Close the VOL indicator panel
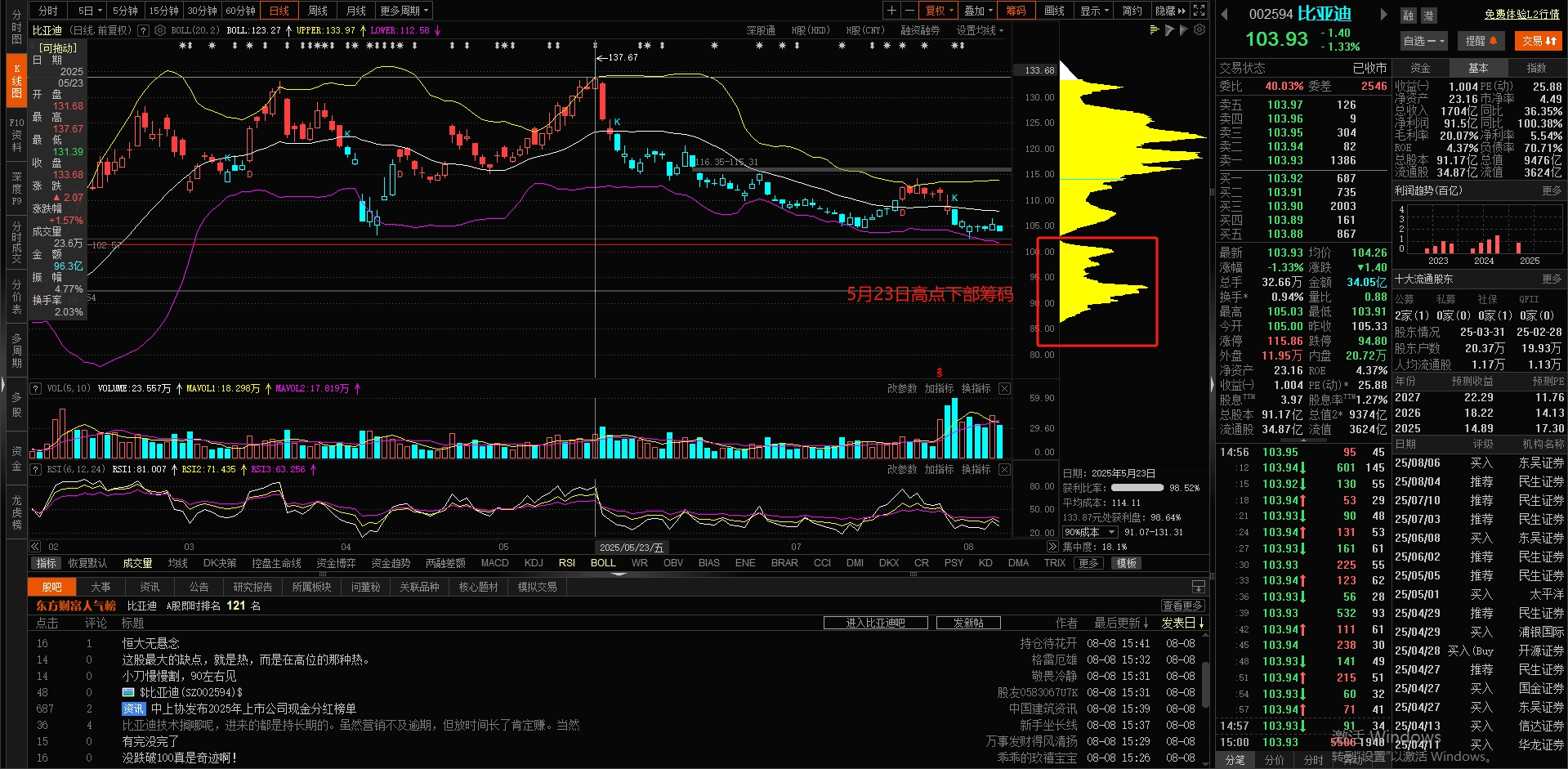Viewport: 1568px width, 769px height. click(1004, 388)
